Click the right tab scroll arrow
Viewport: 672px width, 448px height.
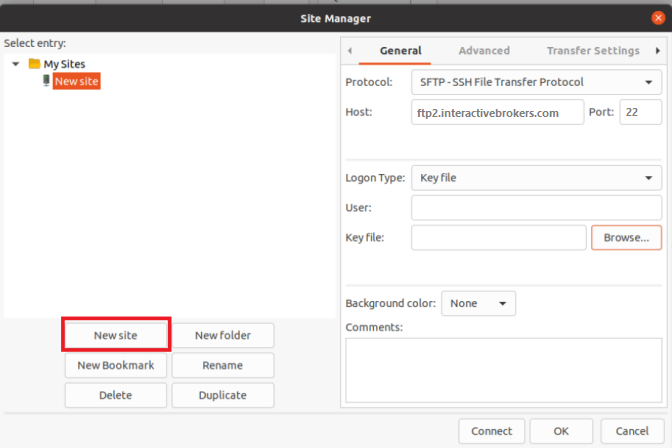(x=657, y=51)
